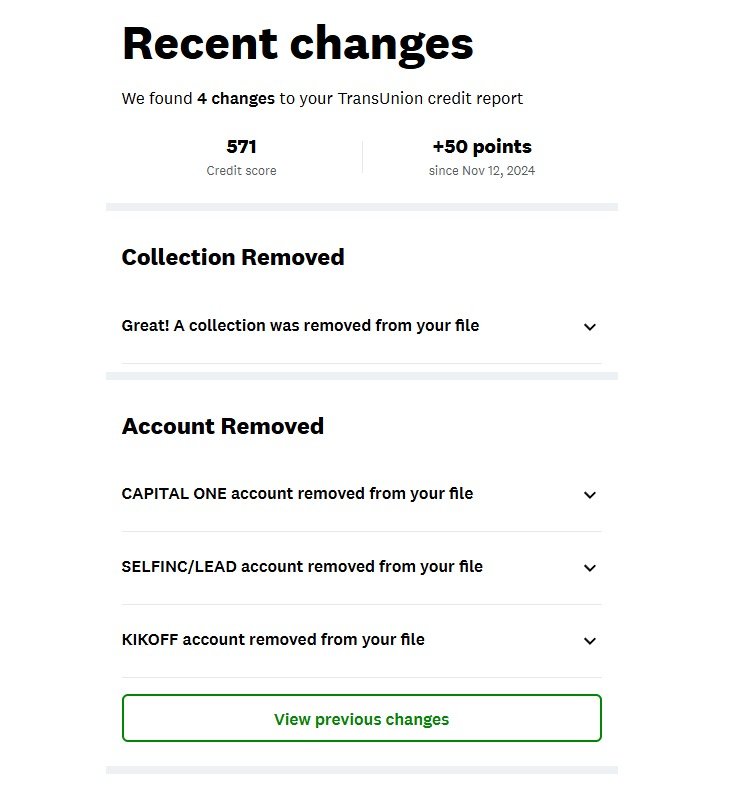Viewport: 744px width, 805px height.
Task: Click the 'Credit score' caption under 571
Action: click(241, 171)
